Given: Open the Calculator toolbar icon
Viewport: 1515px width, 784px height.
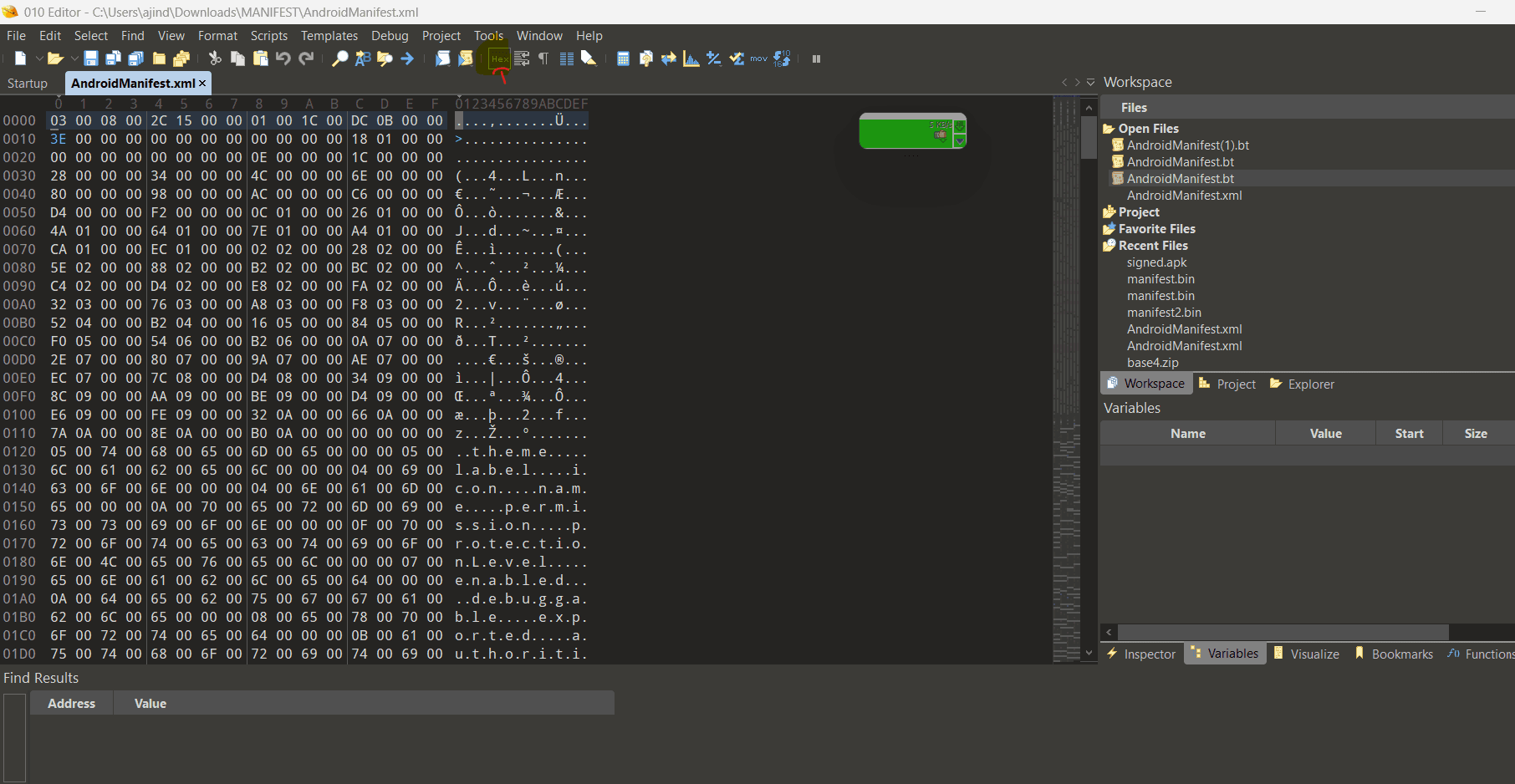Looking at the screenshot, I should click(x=623, y=59).
